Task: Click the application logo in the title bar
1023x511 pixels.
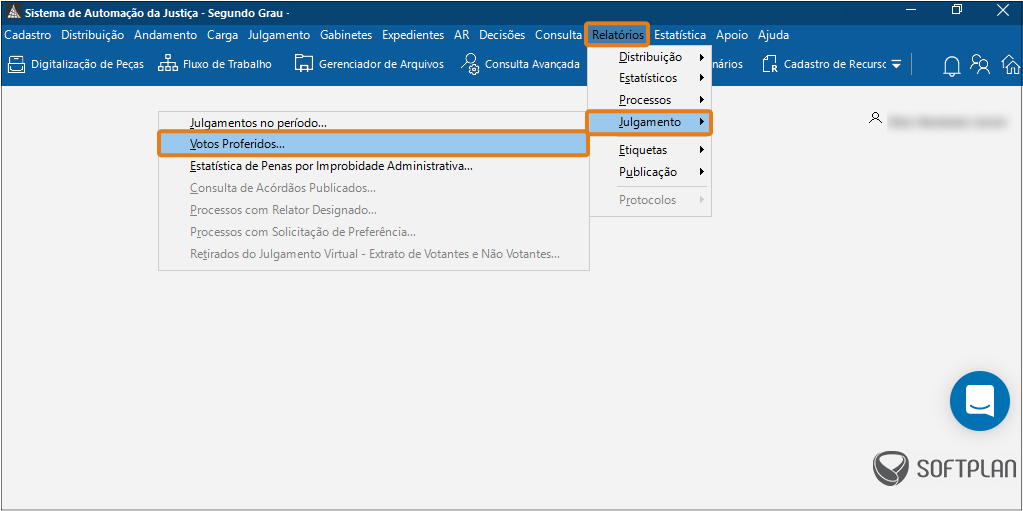Action: point(12,12)
